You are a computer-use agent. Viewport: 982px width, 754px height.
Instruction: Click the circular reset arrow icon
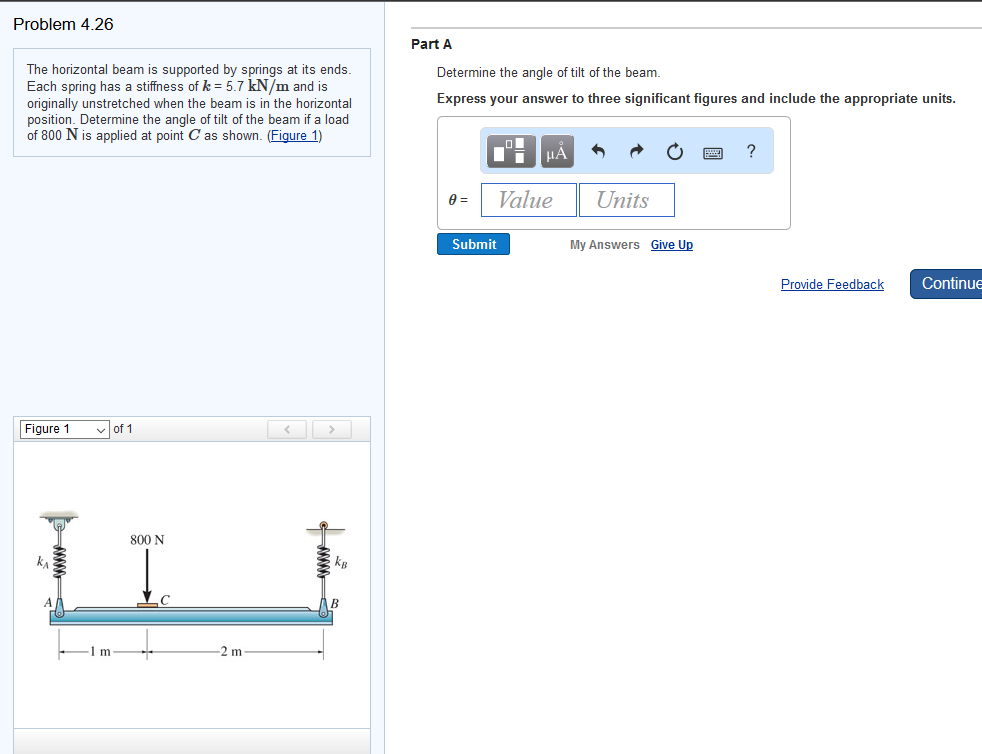coord(674,152)
